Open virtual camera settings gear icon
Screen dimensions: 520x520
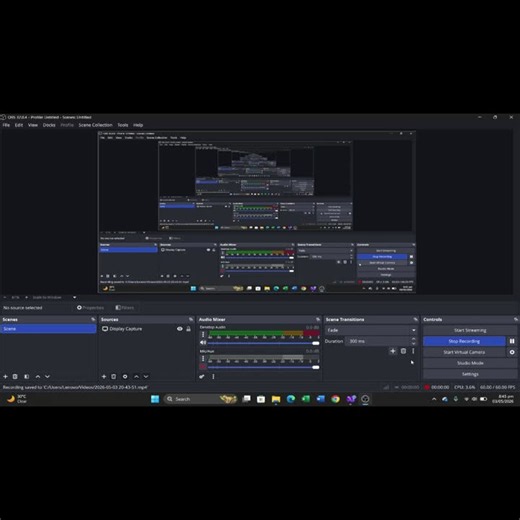(x=512, y=352)
